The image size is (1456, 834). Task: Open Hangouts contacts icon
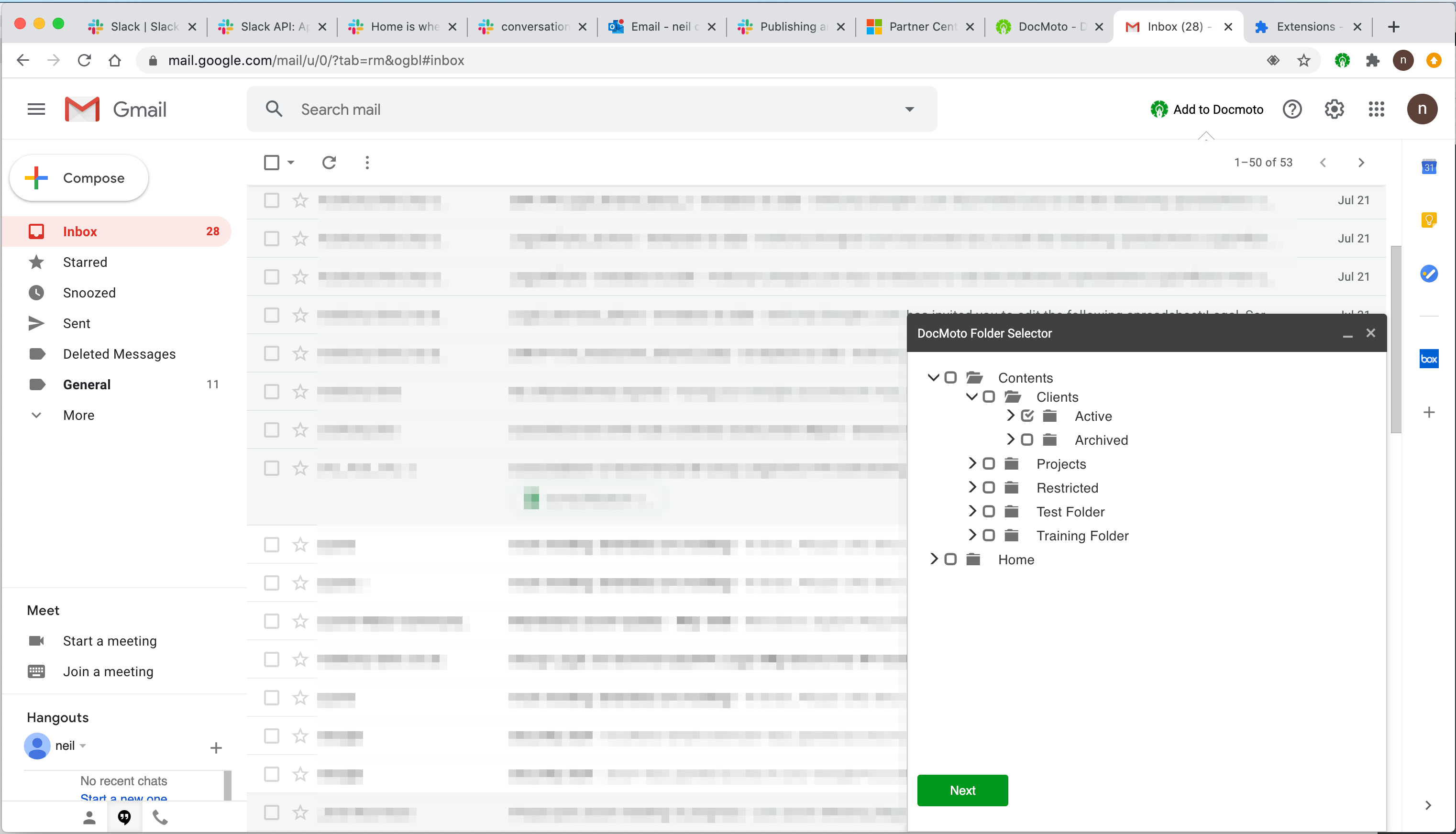tap(89, 818)
